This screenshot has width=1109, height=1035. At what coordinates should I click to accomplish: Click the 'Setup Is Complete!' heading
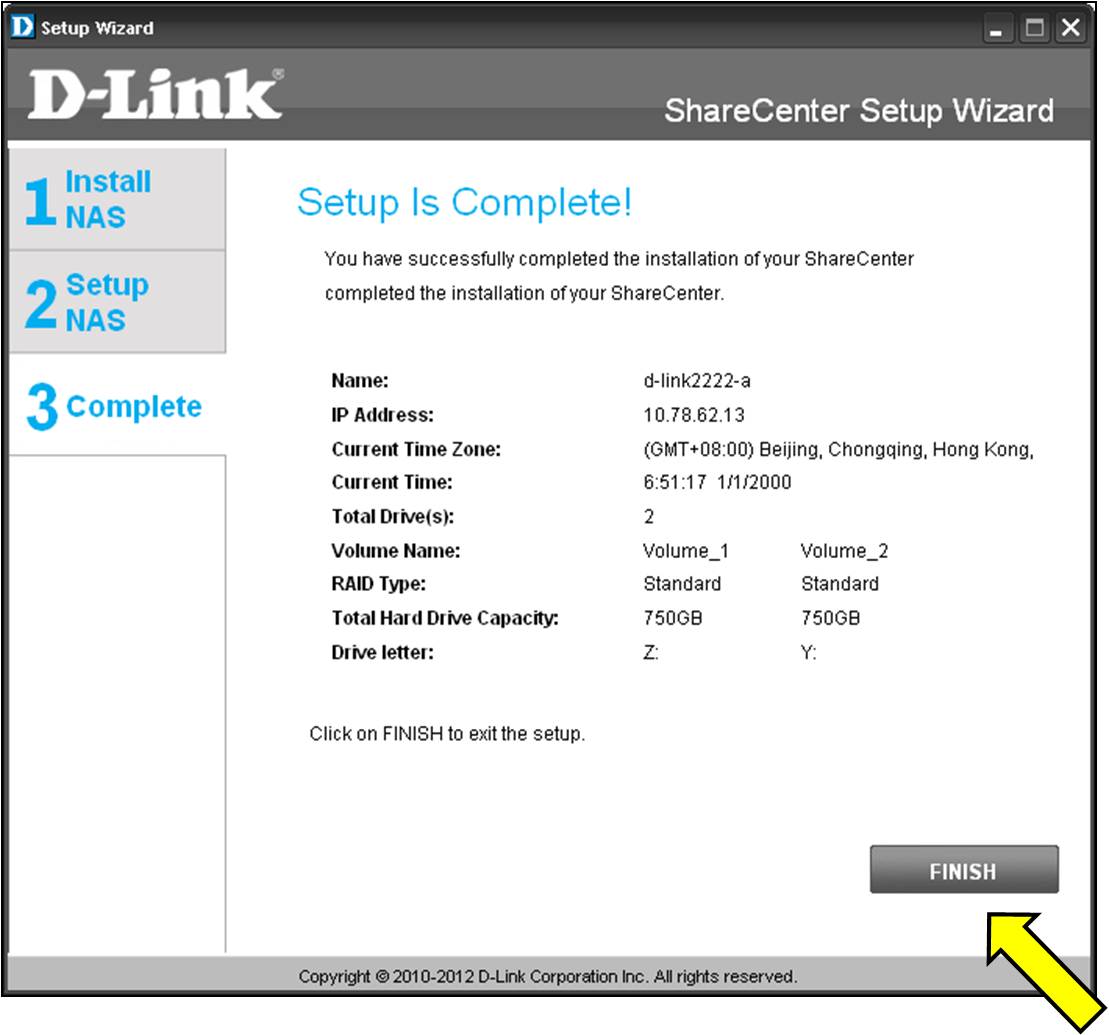(464, 202)
